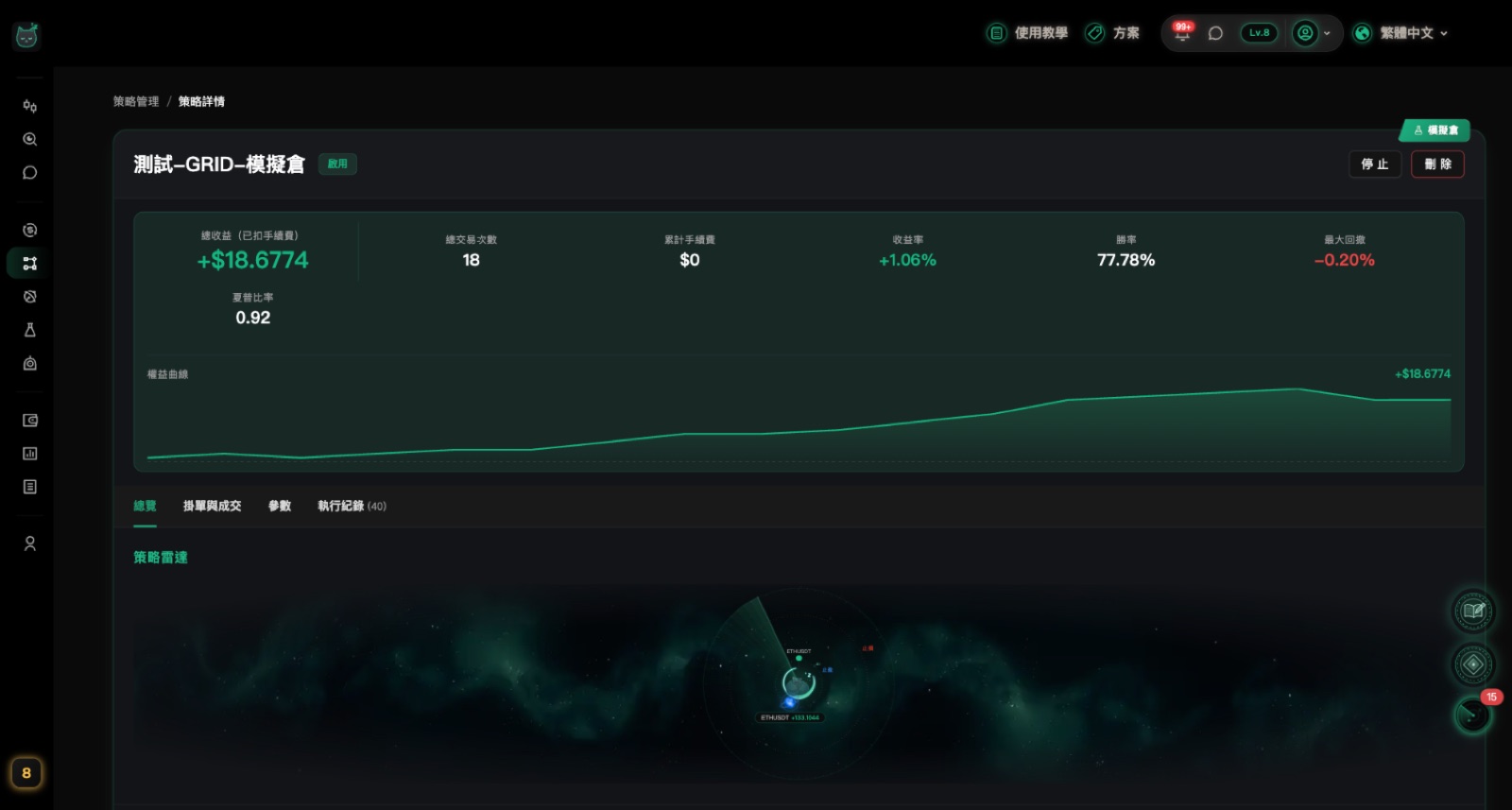Open the sliders settings icon in sidebar
Image resolution: width=1512 pixels, height=810 pixels.
coord(30,106)
